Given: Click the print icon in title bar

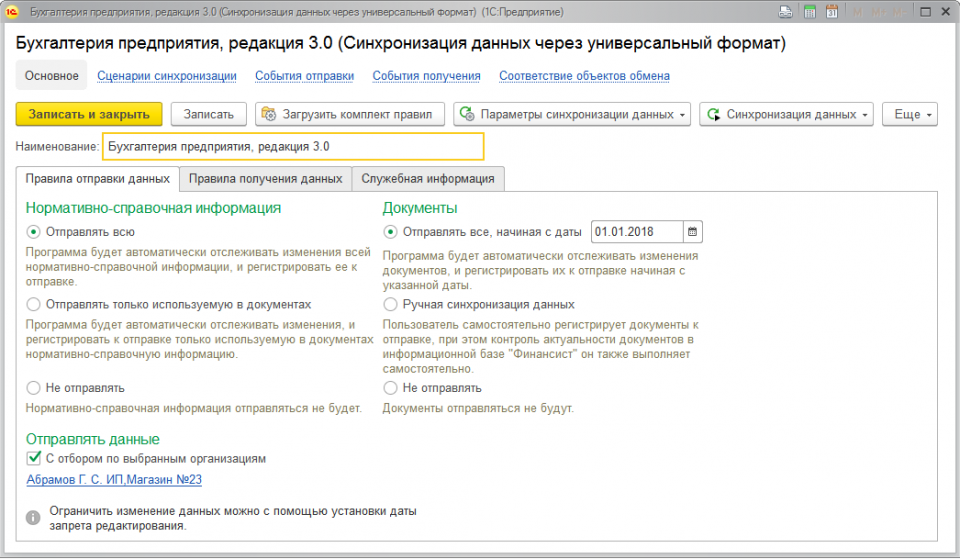Looking at the screenshot, I should point(786,12).
